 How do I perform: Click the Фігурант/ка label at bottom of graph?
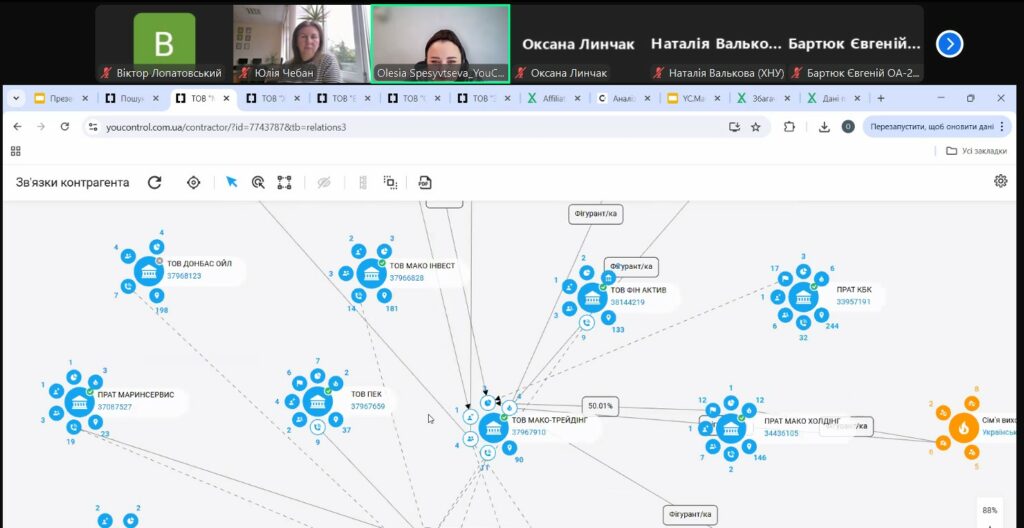tap(690, 513)
